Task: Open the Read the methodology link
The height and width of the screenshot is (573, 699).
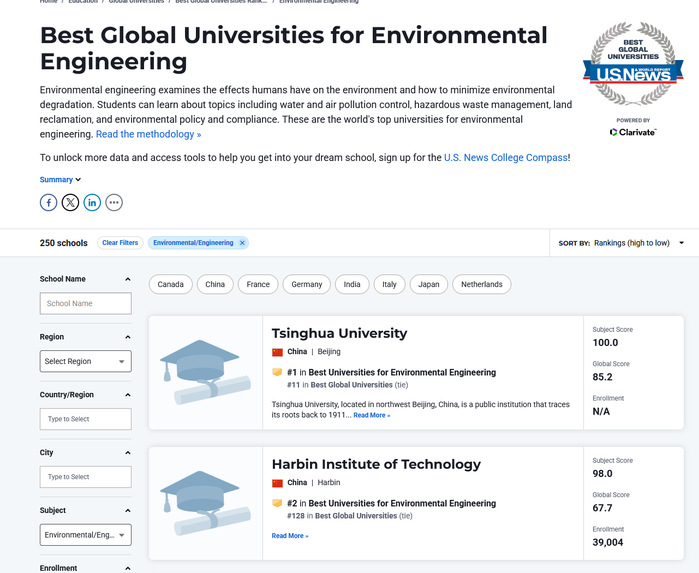Action: coord(148,134)
